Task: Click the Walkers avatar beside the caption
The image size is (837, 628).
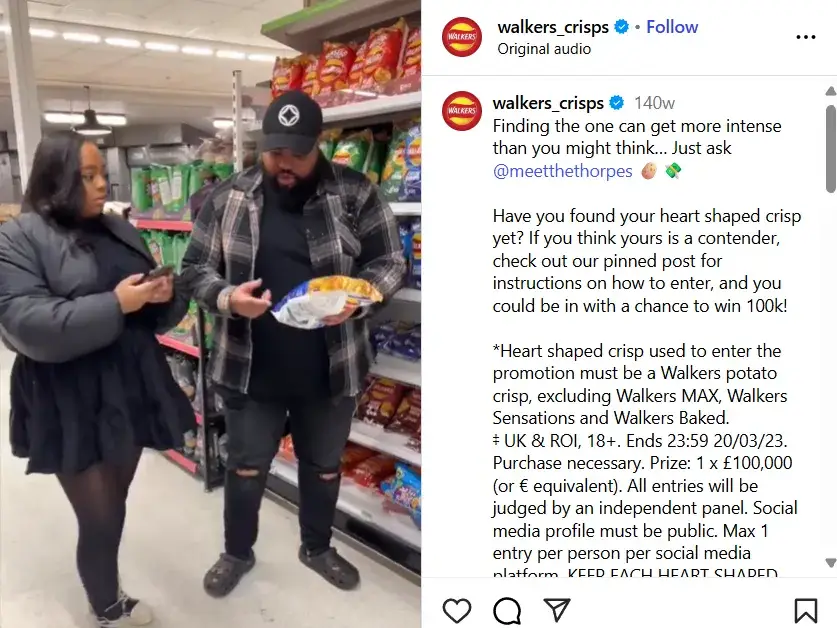Action: [462, 111]
